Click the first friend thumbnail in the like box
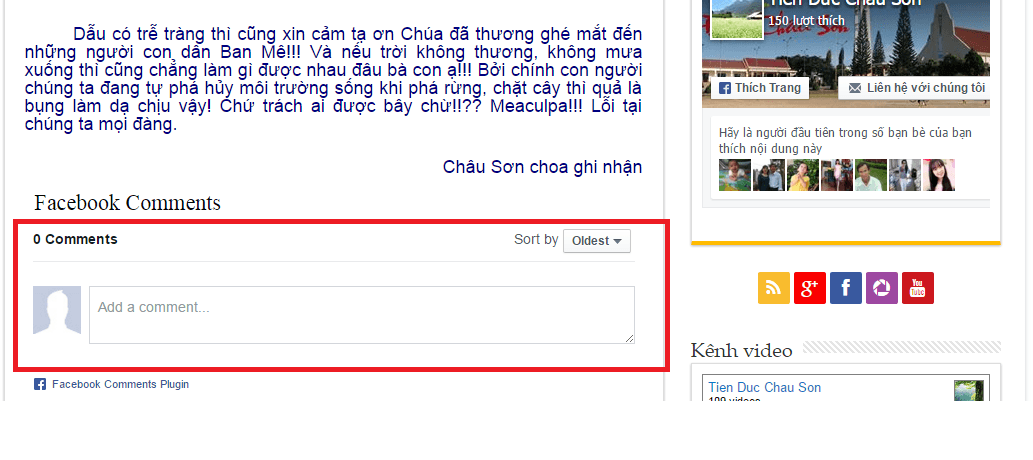 (x=735, y=175)
